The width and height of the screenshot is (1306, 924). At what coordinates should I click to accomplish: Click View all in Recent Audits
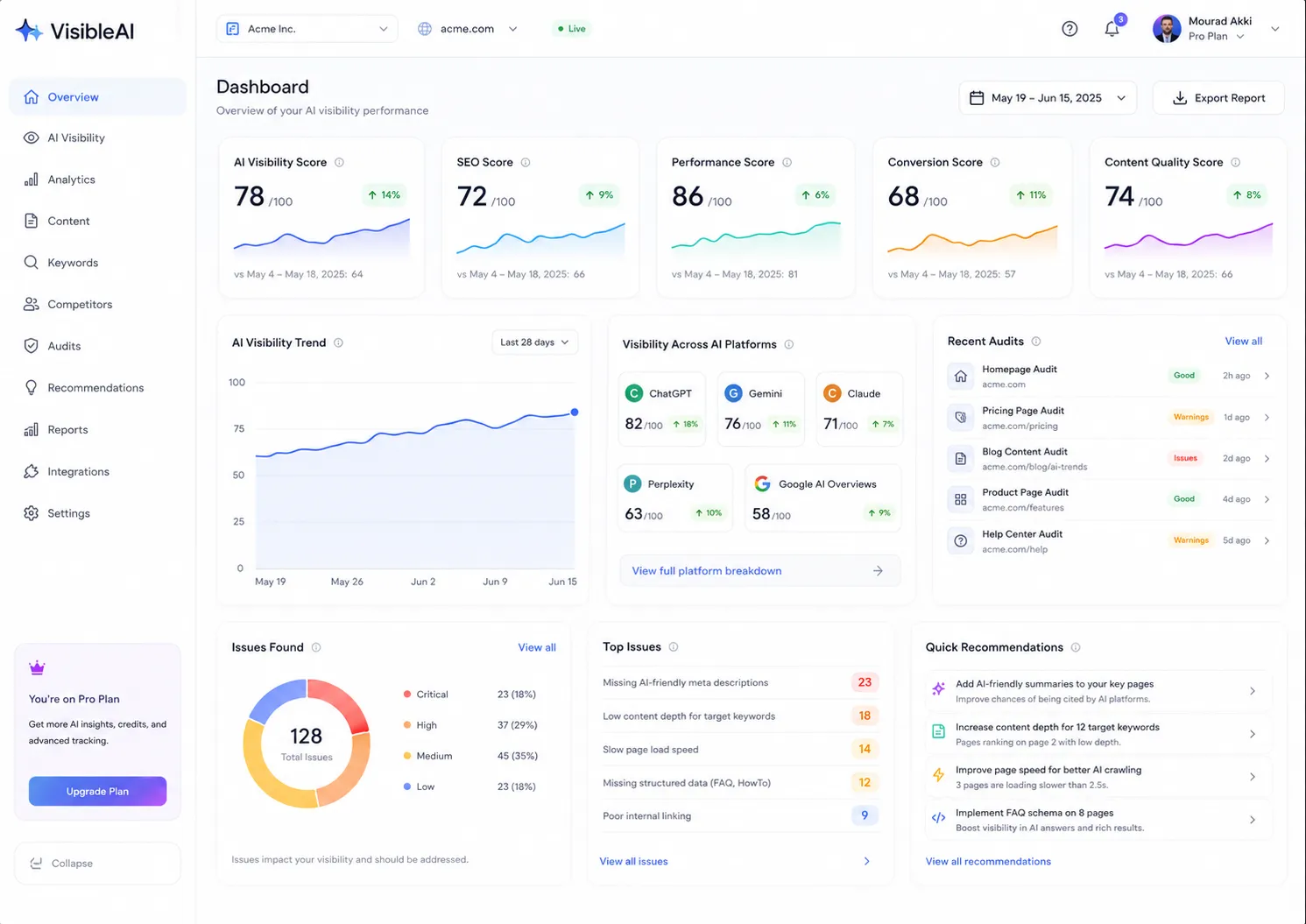pos(1244,341)
